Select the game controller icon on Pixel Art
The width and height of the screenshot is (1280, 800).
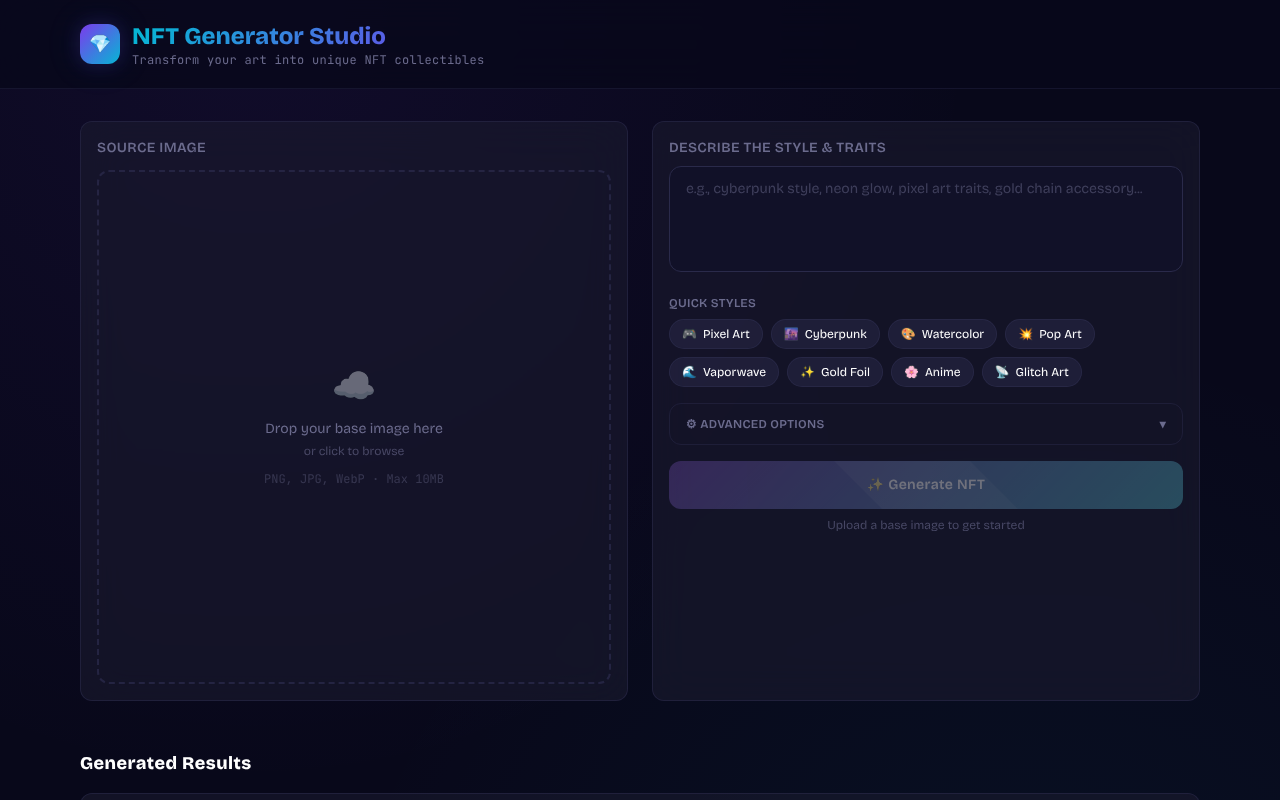(x=687, y=334)
